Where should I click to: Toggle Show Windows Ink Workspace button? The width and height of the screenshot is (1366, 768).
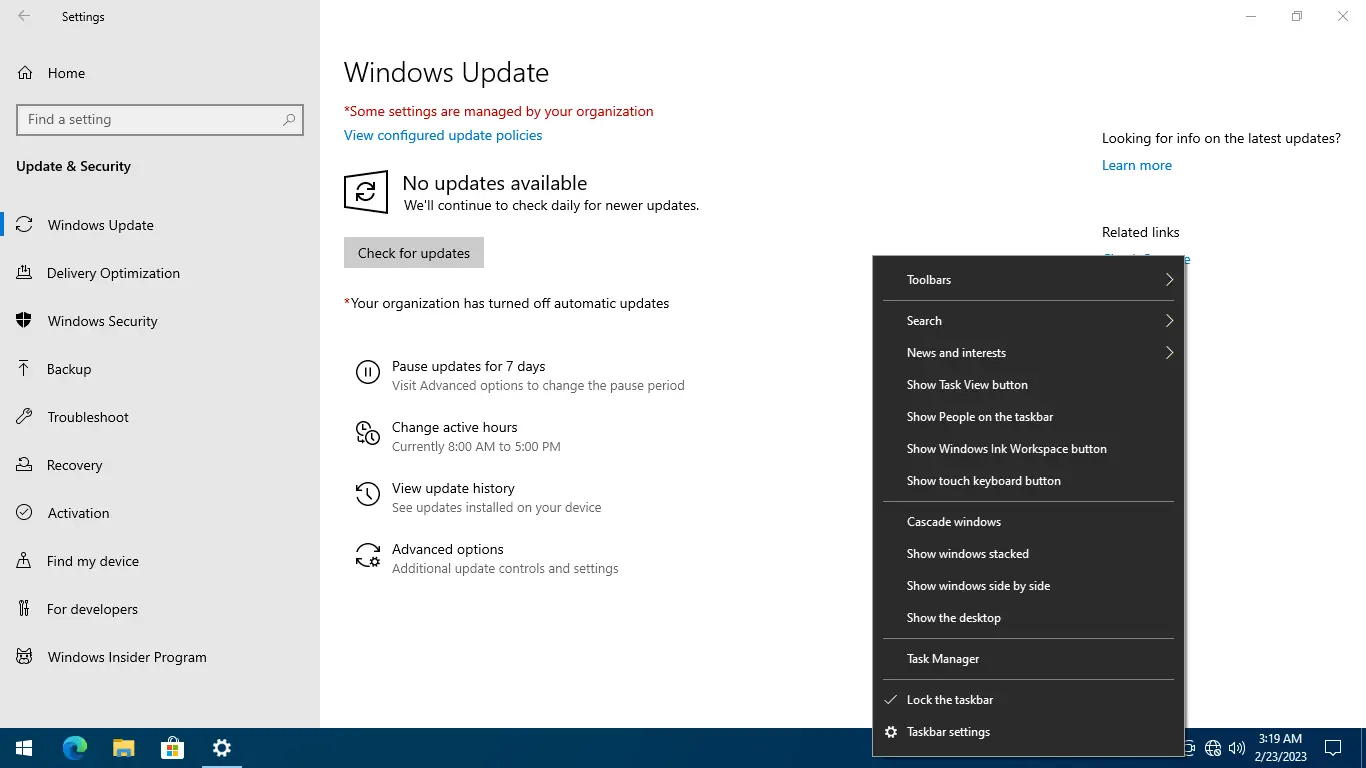tap(1028, 449)
